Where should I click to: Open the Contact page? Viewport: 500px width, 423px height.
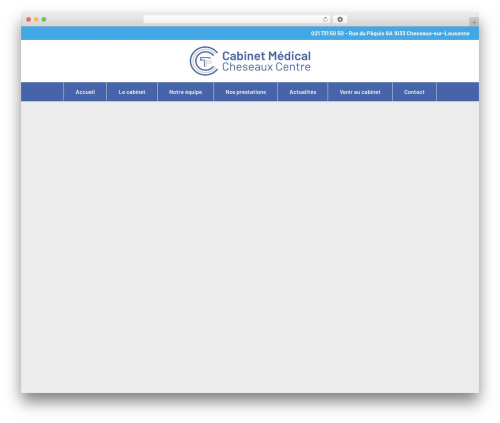tap(414, 92)
